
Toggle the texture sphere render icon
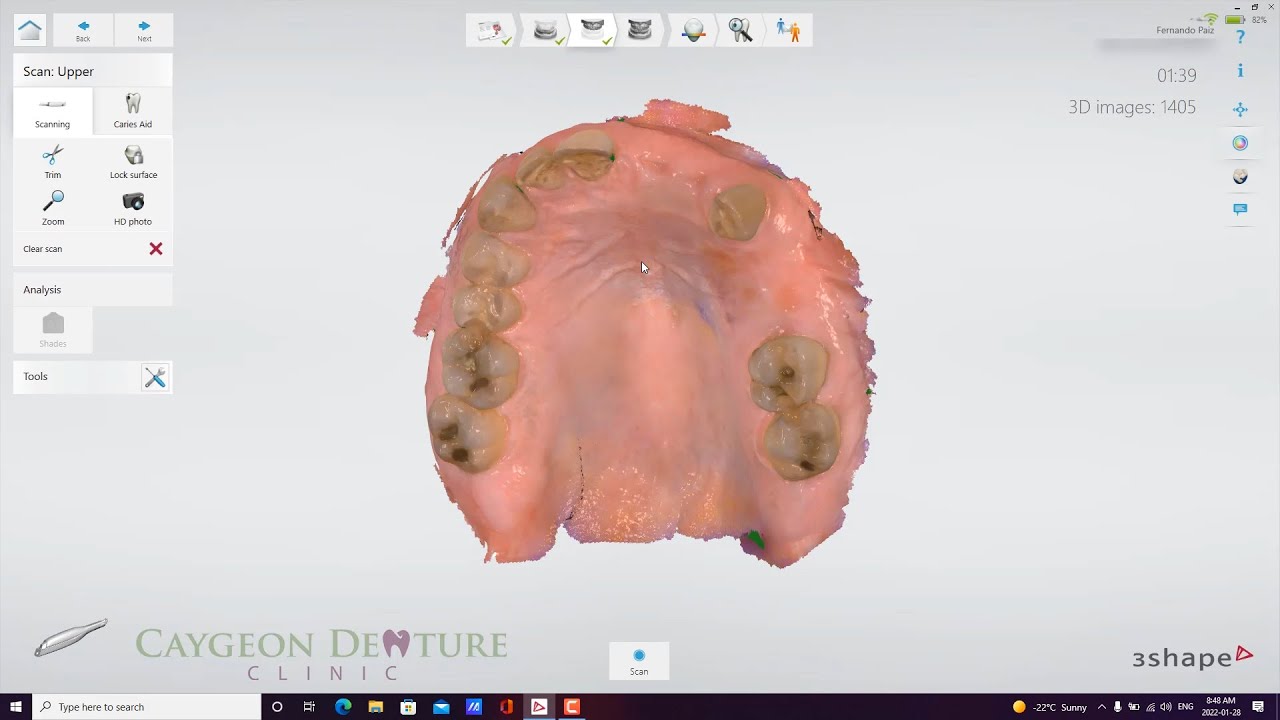coord(1240,177)
